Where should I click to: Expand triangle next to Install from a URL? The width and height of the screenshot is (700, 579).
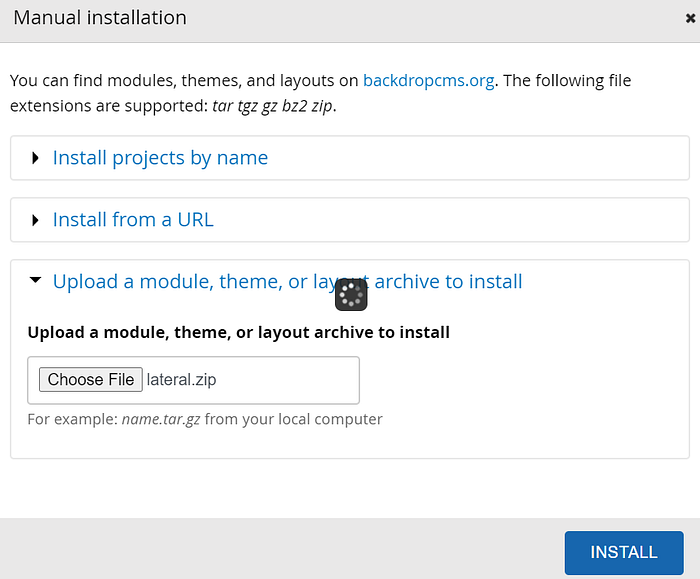coord(35,220)
